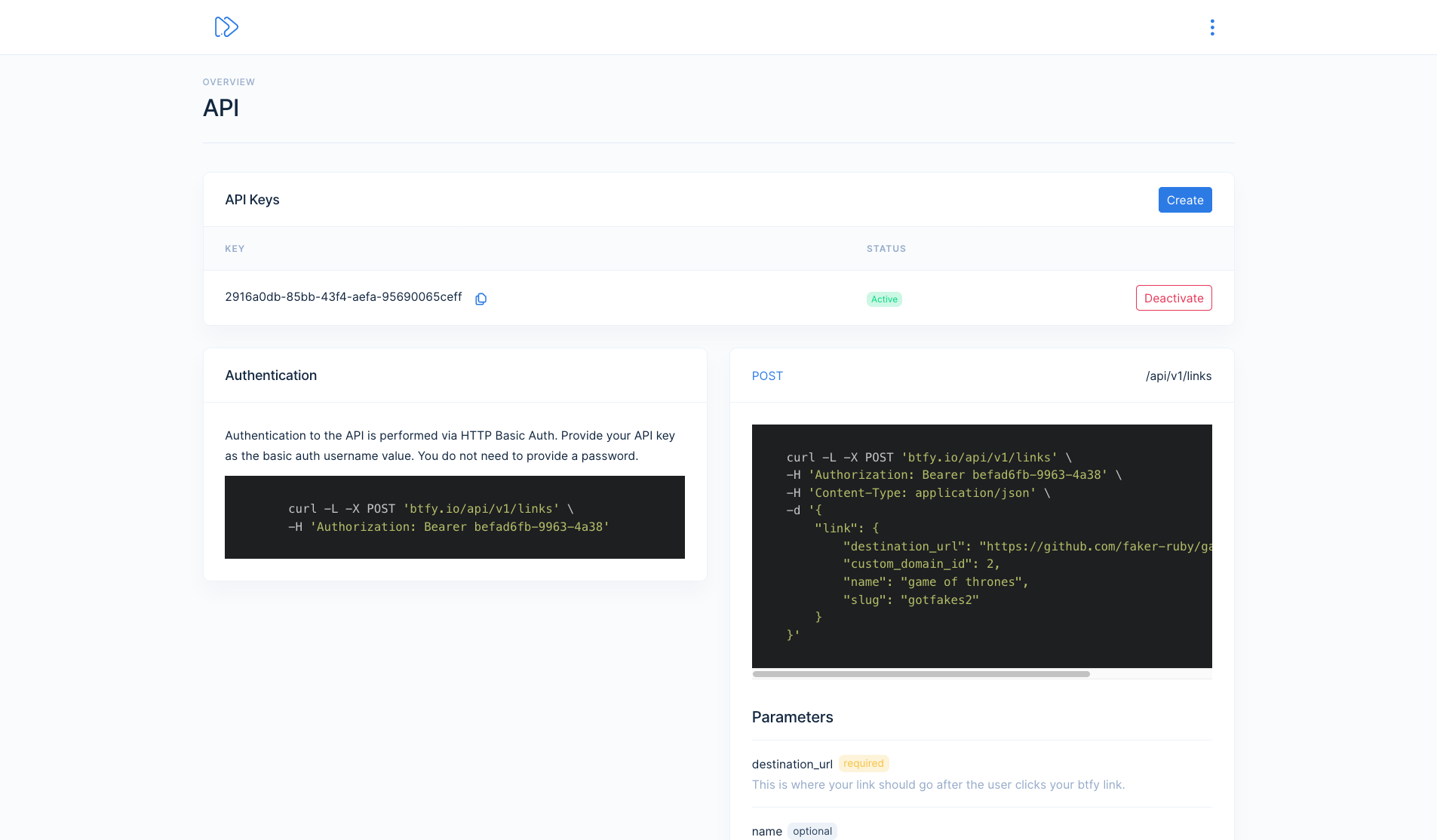Deactivate the active API key
The height and width of the screenshot is (840, 1437).
click(1173, 298)
